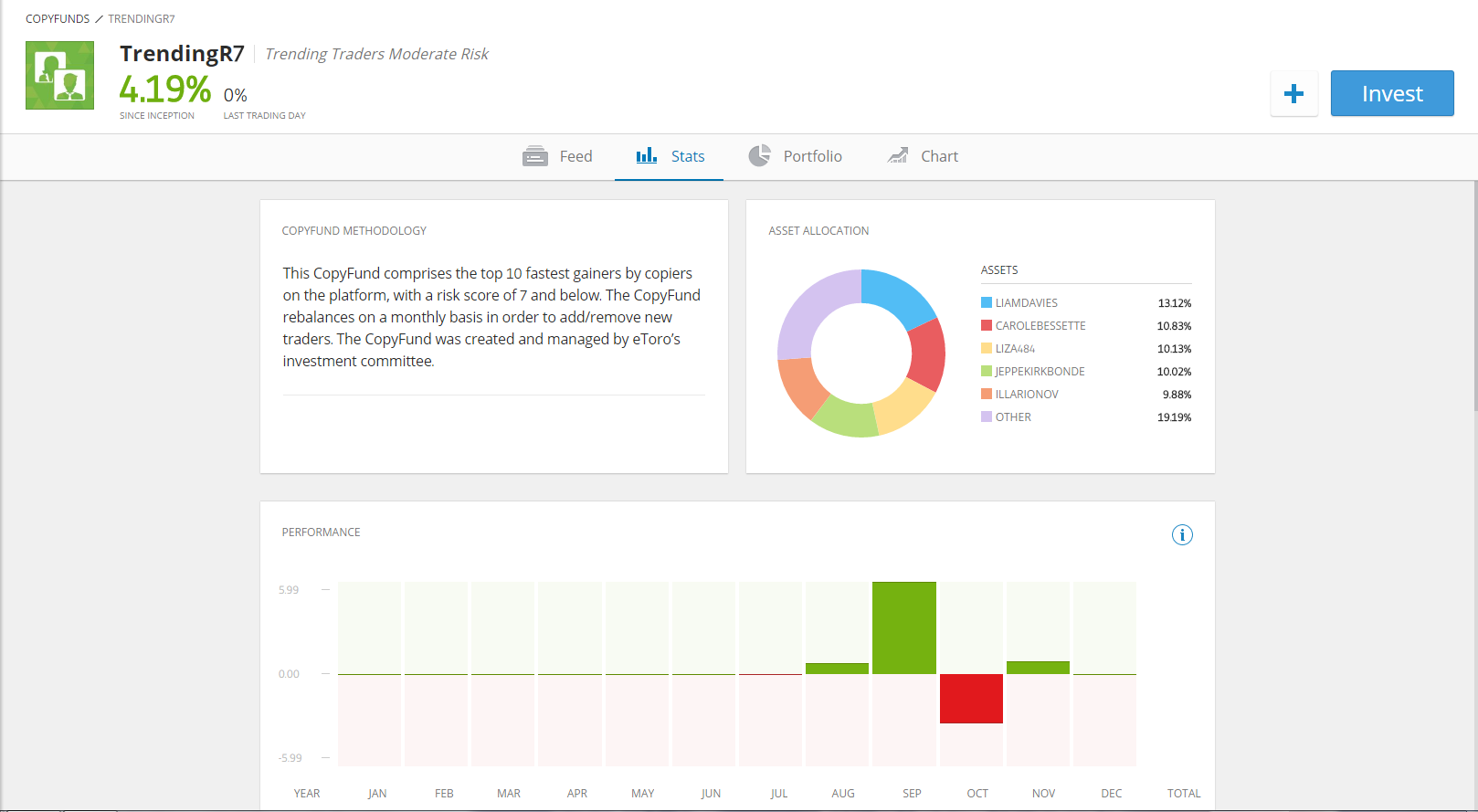Click TRENDINGR7 breadcrumb
1478x812 pixels.
(142, 19)
